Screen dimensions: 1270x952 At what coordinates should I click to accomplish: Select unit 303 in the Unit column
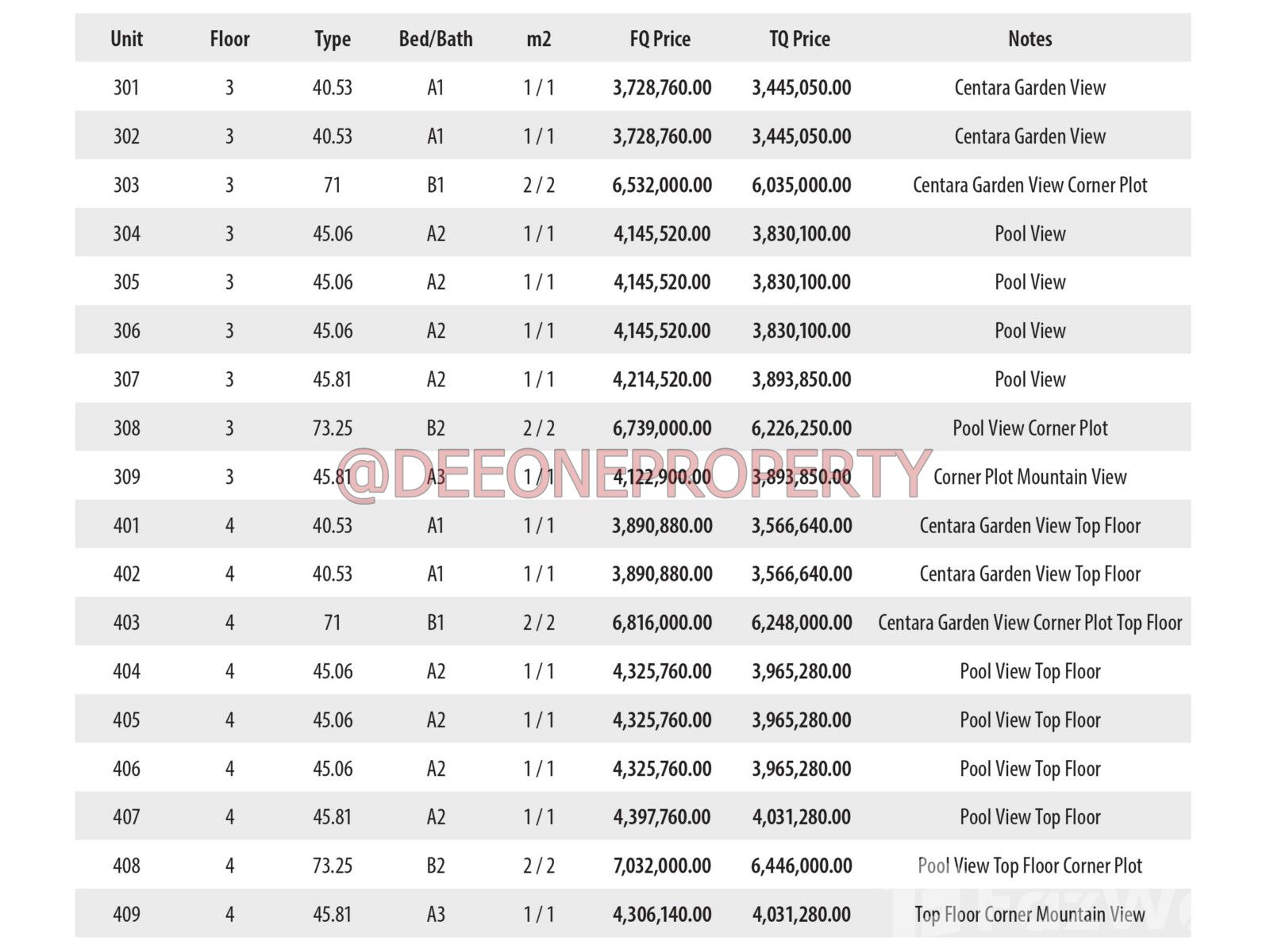click(126, 185)
